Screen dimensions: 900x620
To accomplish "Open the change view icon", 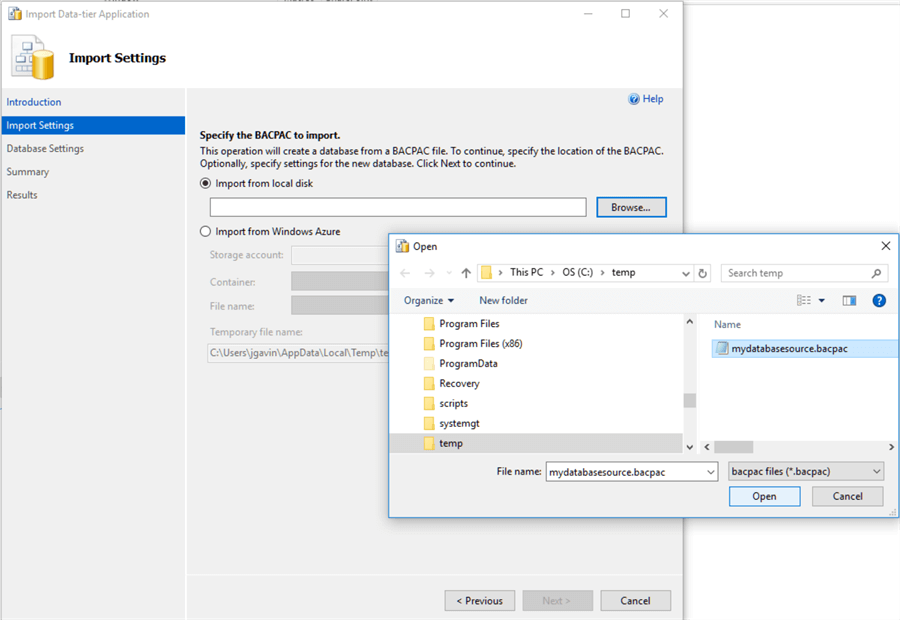I will (804, 300).
